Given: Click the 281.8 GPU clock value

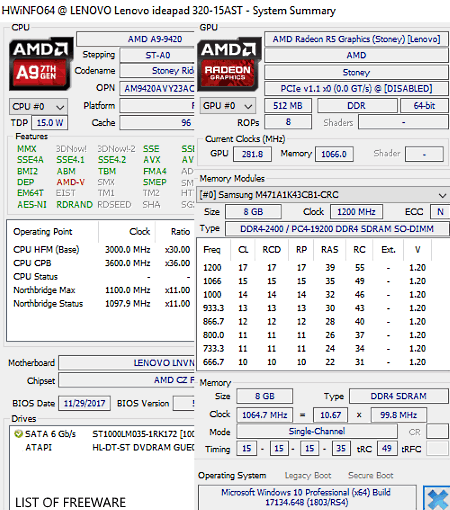Looking at the screenshot, I should 252,154.
